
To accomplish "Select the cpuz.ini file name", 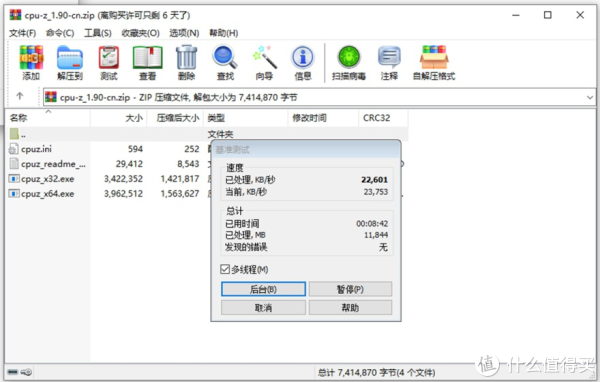I will tap(36, 149).
